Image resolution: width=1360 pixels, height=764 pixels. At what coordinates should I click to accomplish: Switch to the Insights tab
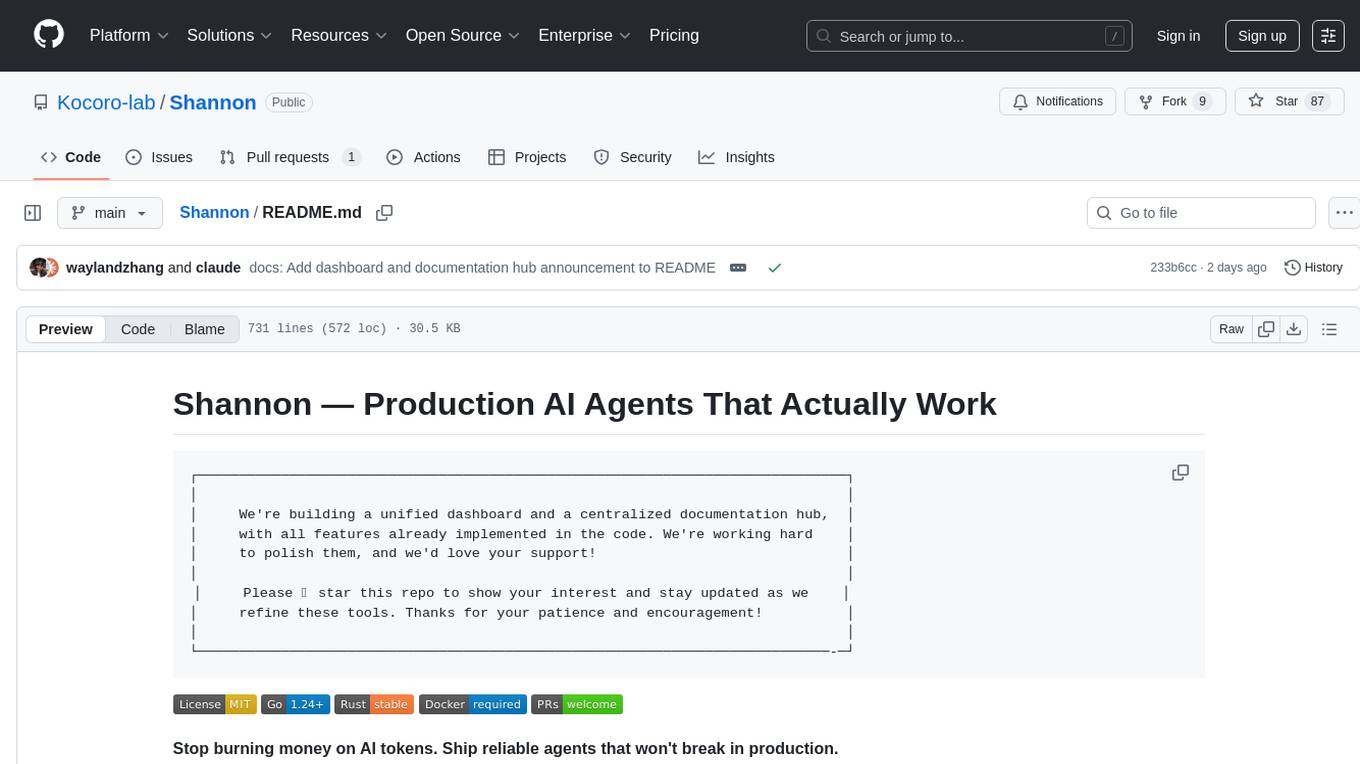[x=736, y=157]
